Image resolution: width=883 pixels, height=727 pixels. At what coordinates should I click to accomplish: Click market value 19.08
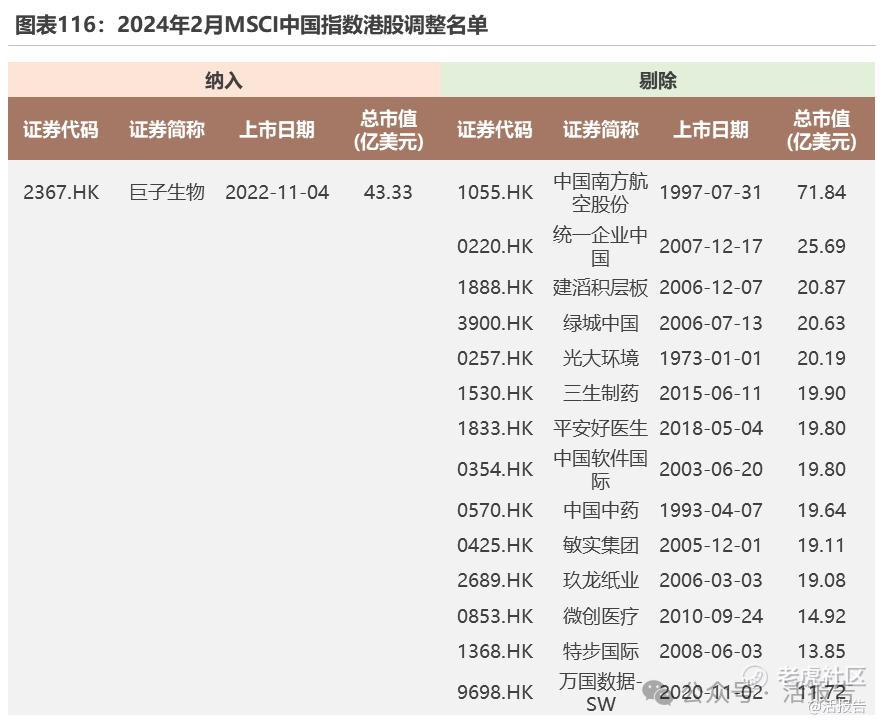[x=822, y=581]
